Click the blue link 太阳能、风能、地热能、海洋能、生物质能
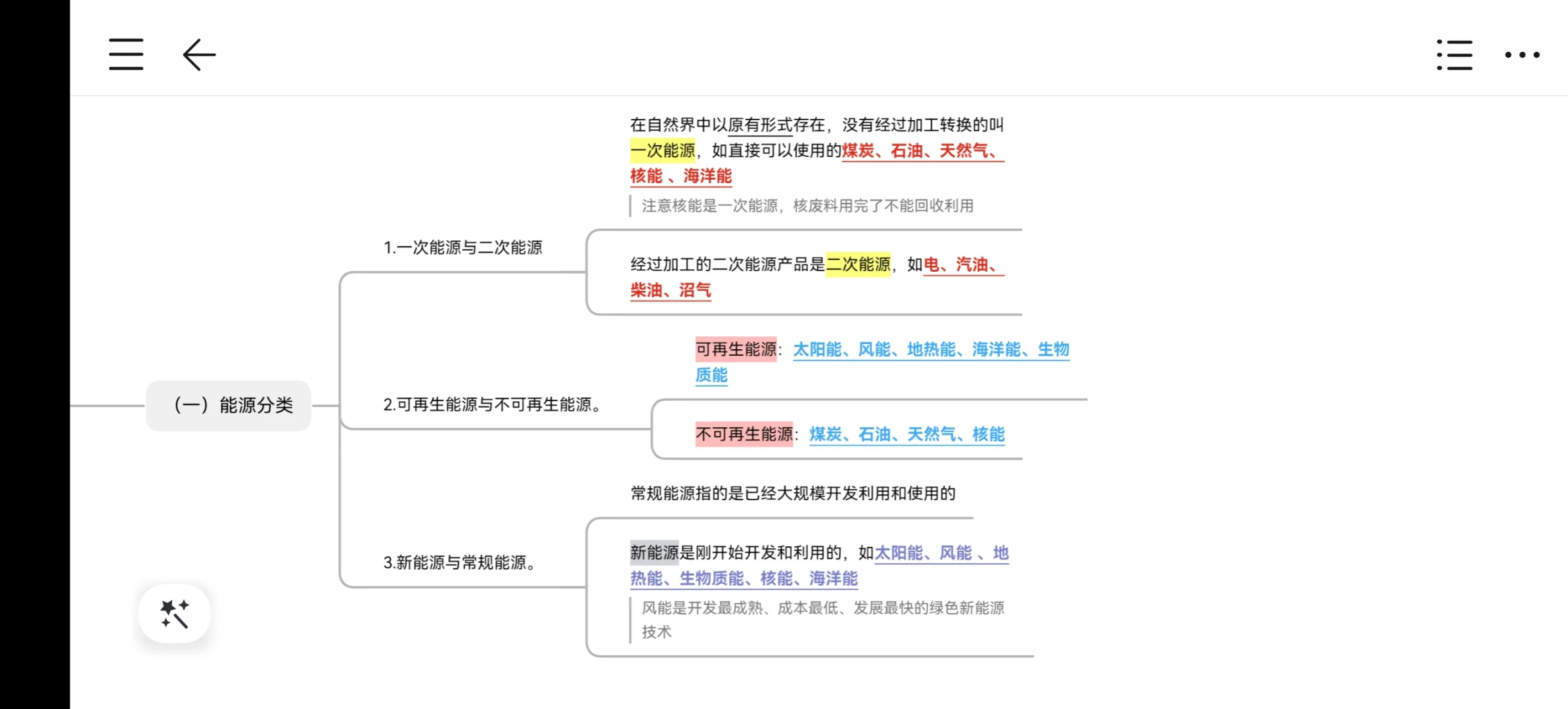 pyautogui.click(x=930, y=350)
